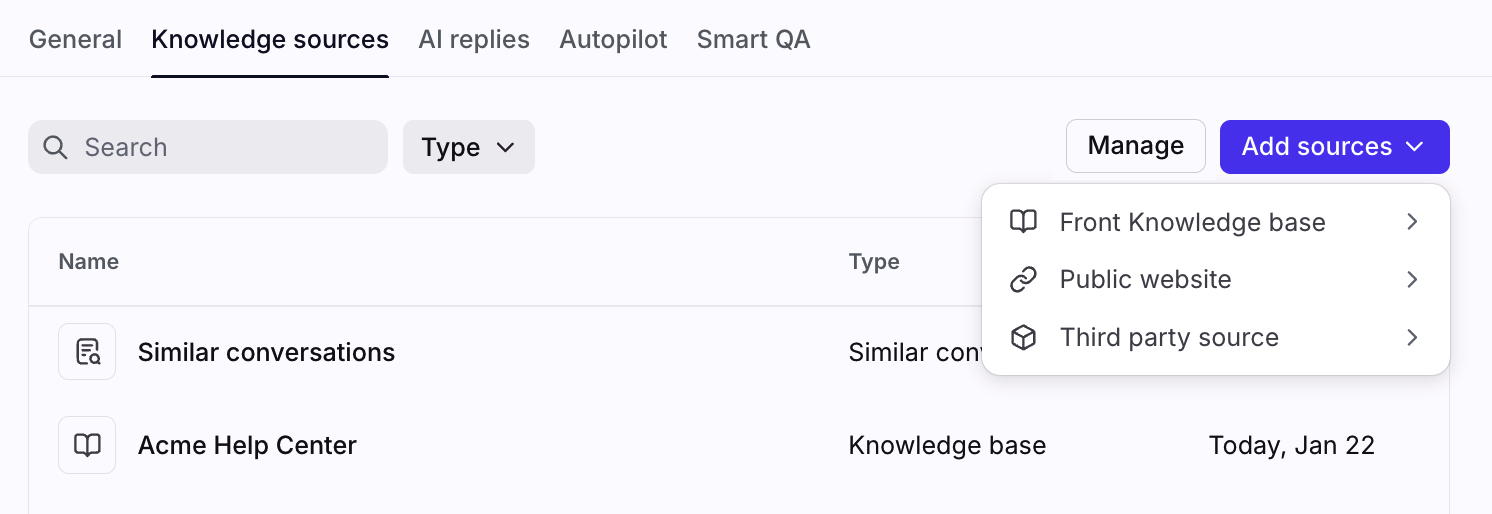Select the Knowledge sources tab
This screenshot has height=514, width=1492.
click(270, 40)
